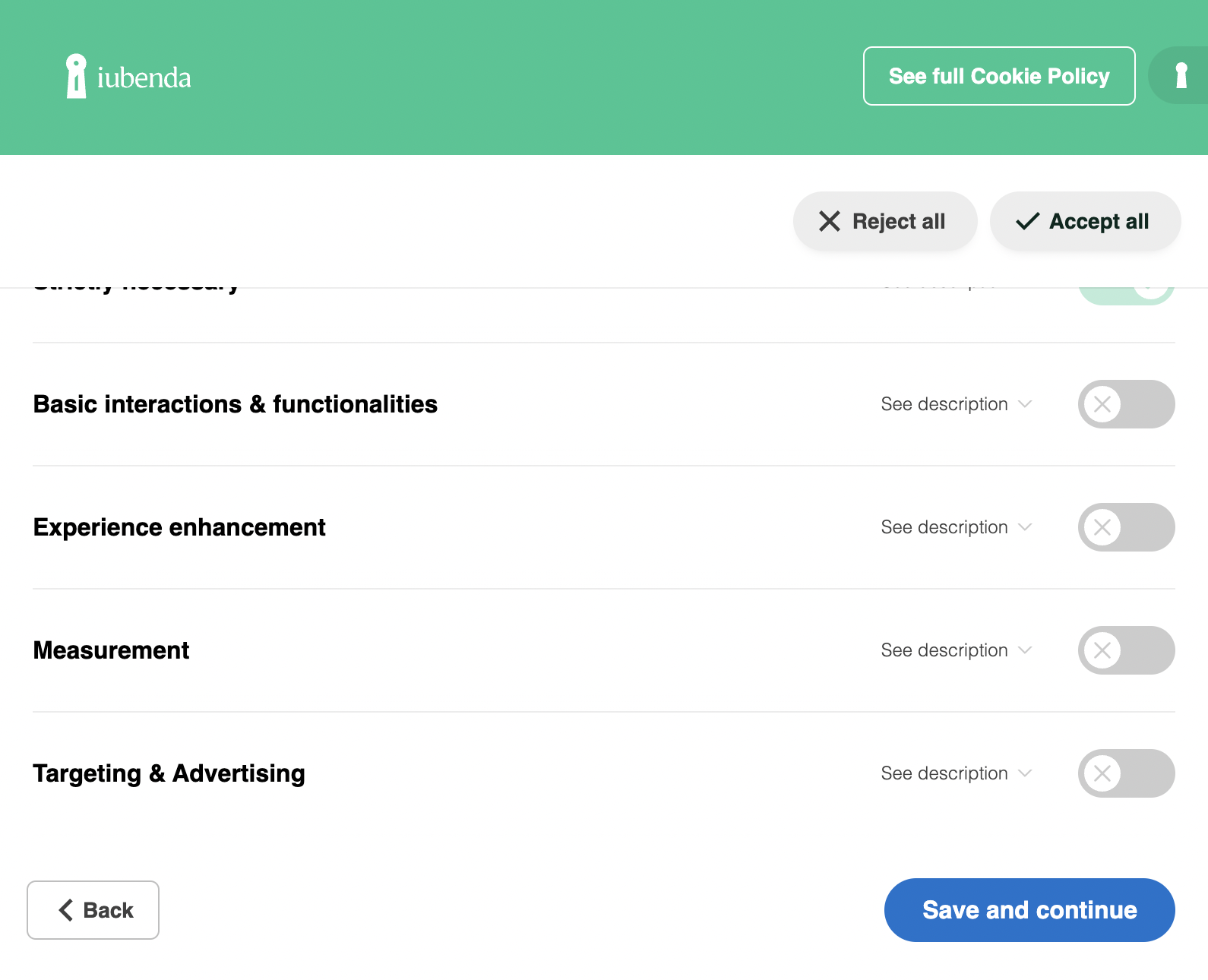
Task: Show the description for Measurement
Action: click(955, 650)
